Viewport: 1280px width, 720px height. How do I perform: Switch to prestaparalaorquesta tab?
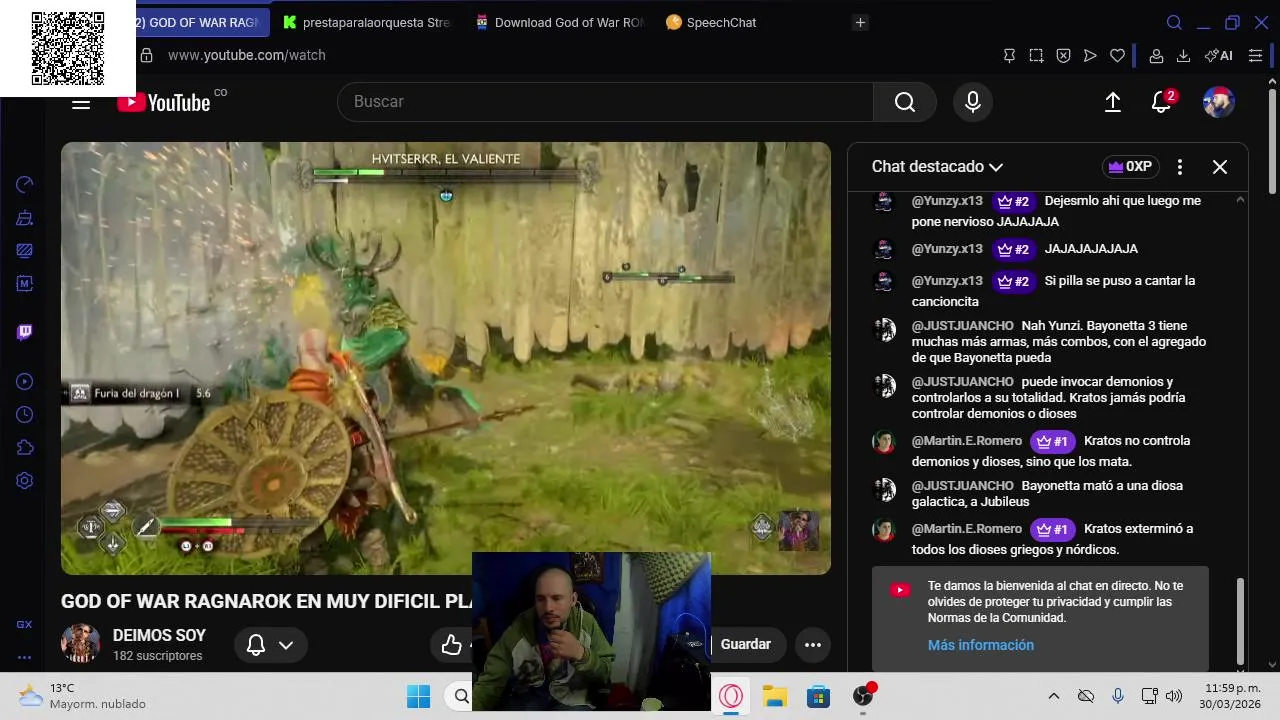pos(367,22)
